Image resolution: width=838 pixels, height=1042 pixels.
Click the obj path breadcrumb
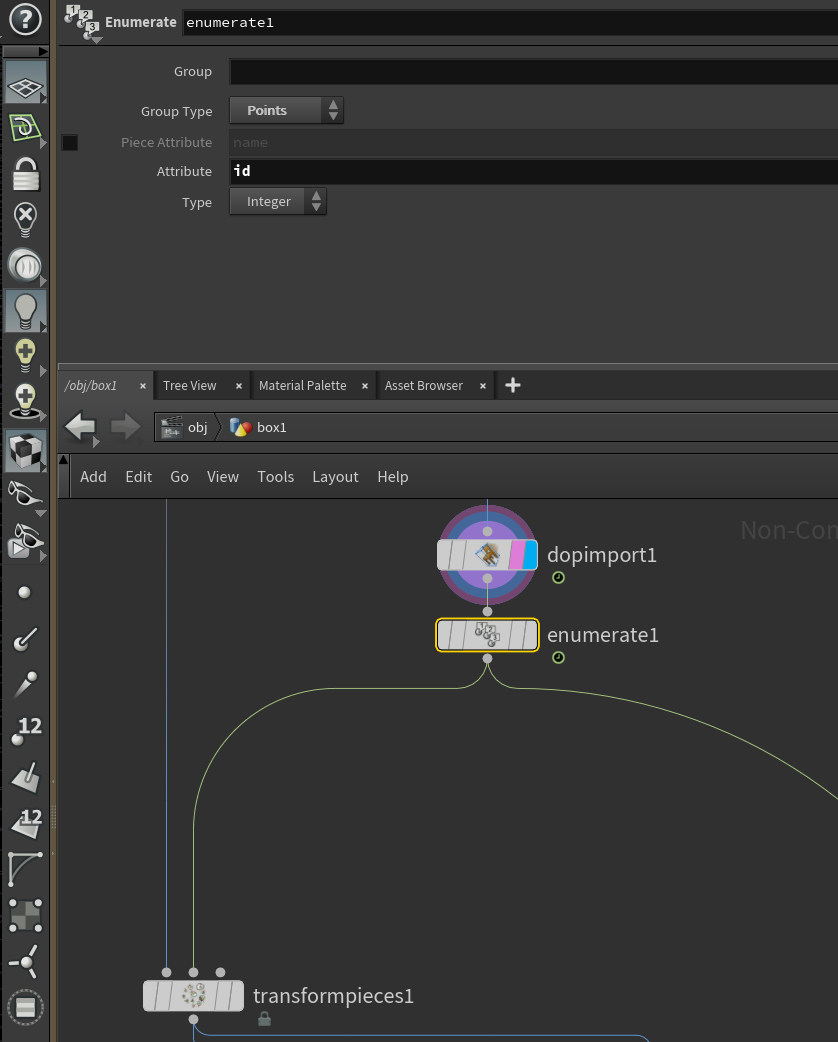185,427
